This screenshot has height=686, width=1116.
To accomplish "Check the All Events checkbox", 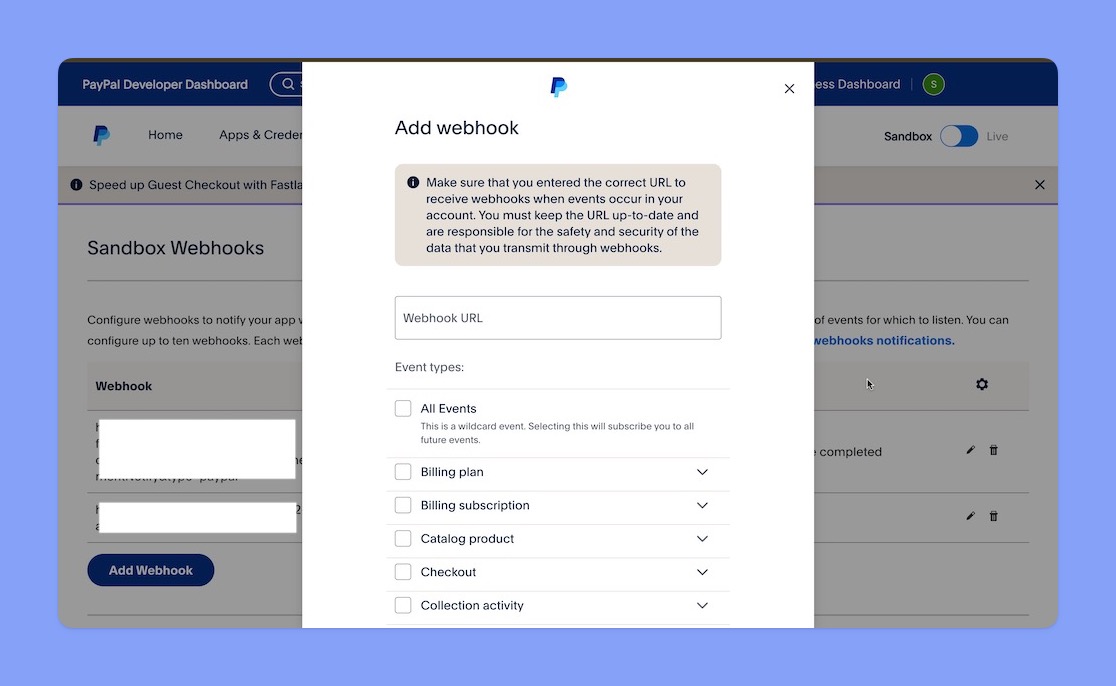I will [x=403, y=408].
